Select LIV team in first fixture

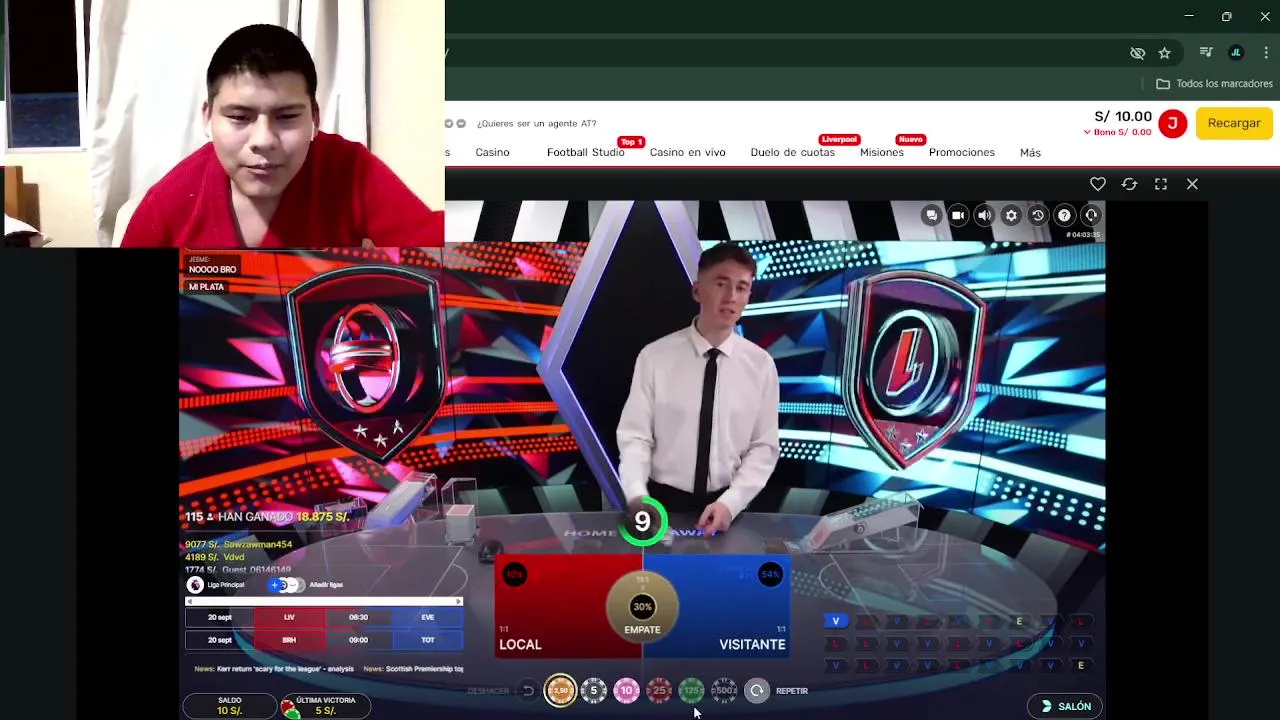click(x=289, y=617)
